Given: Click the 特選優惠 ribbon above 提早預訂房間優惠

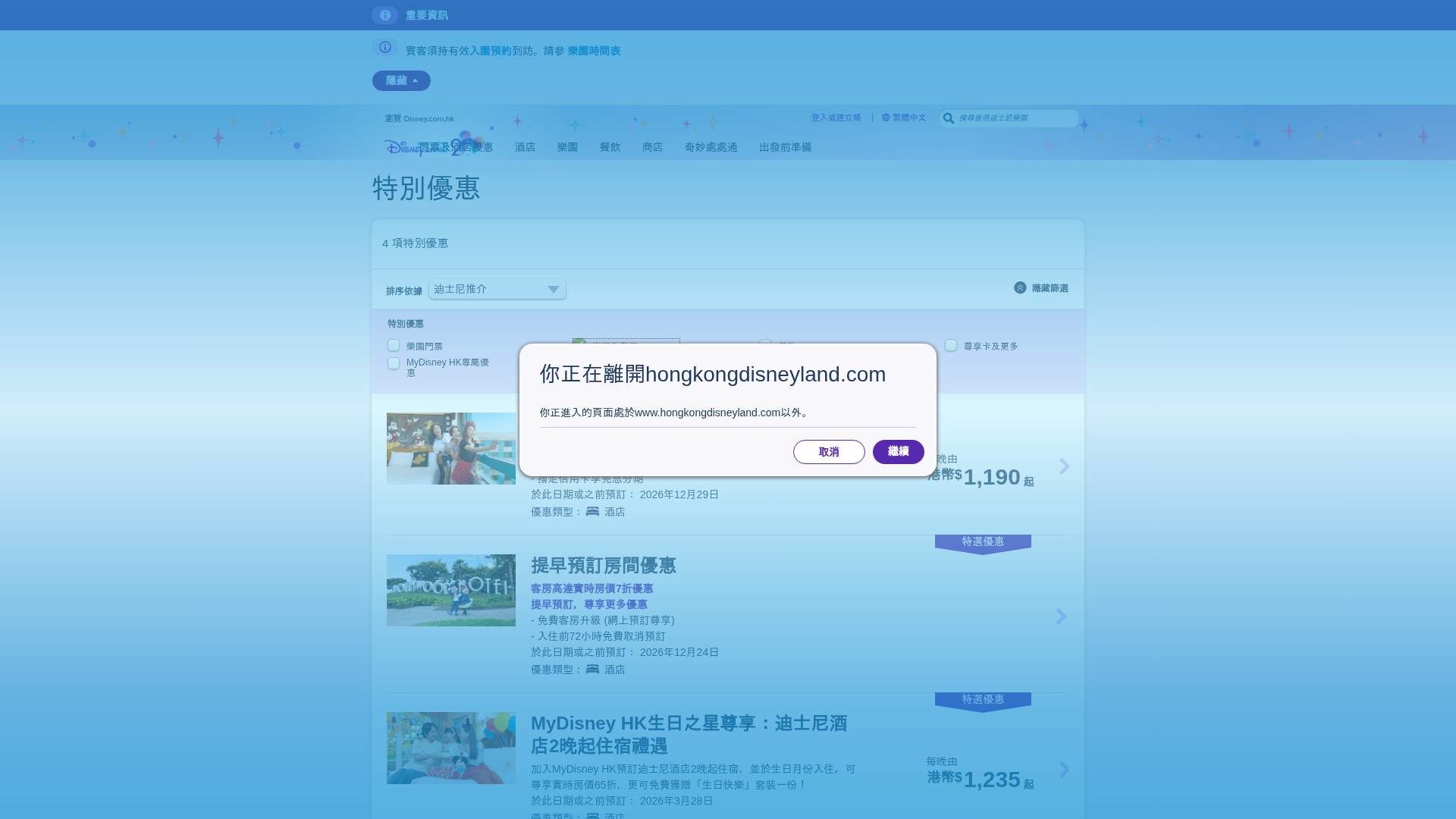Looking at the screenshot, I should point(983,544).
